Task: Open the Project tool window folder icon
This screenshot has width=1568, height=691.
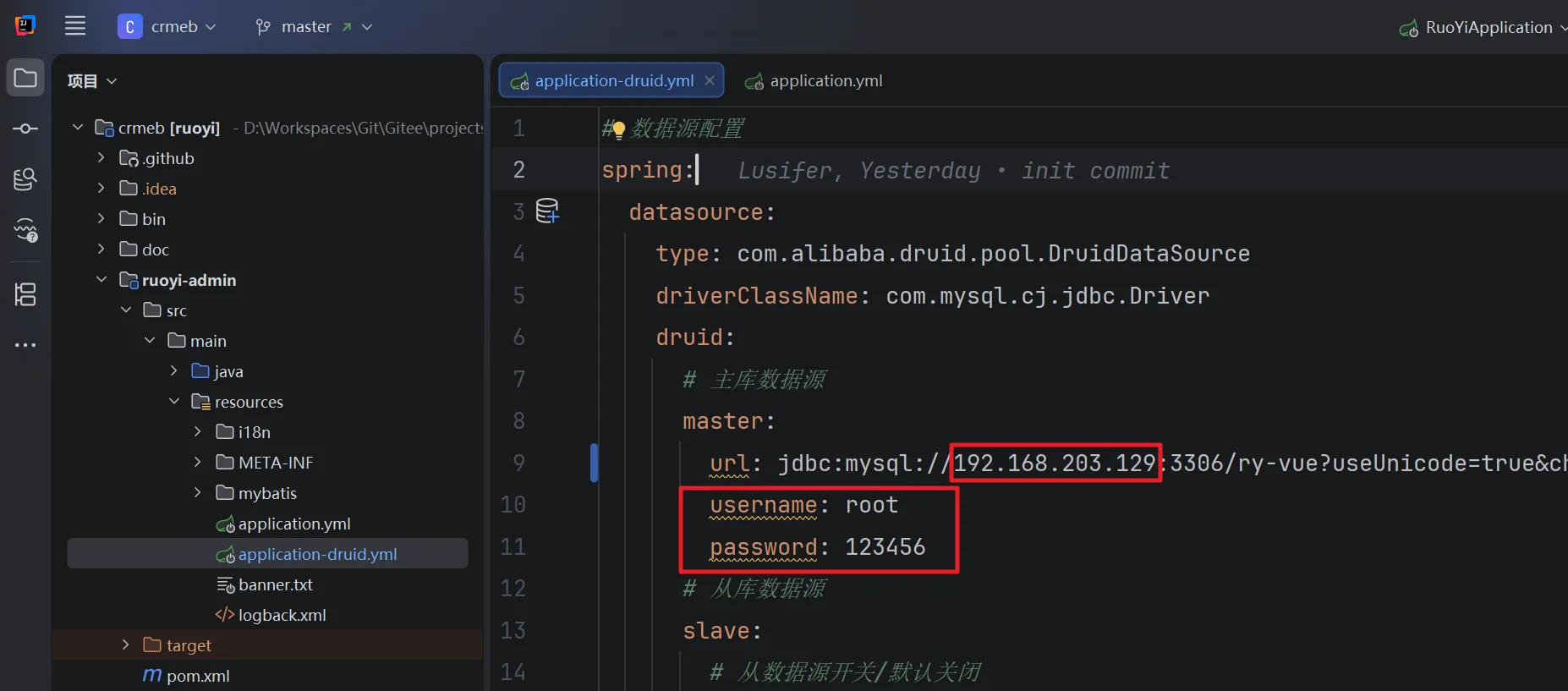Action: pyautogui.click(x=25, y=78)
